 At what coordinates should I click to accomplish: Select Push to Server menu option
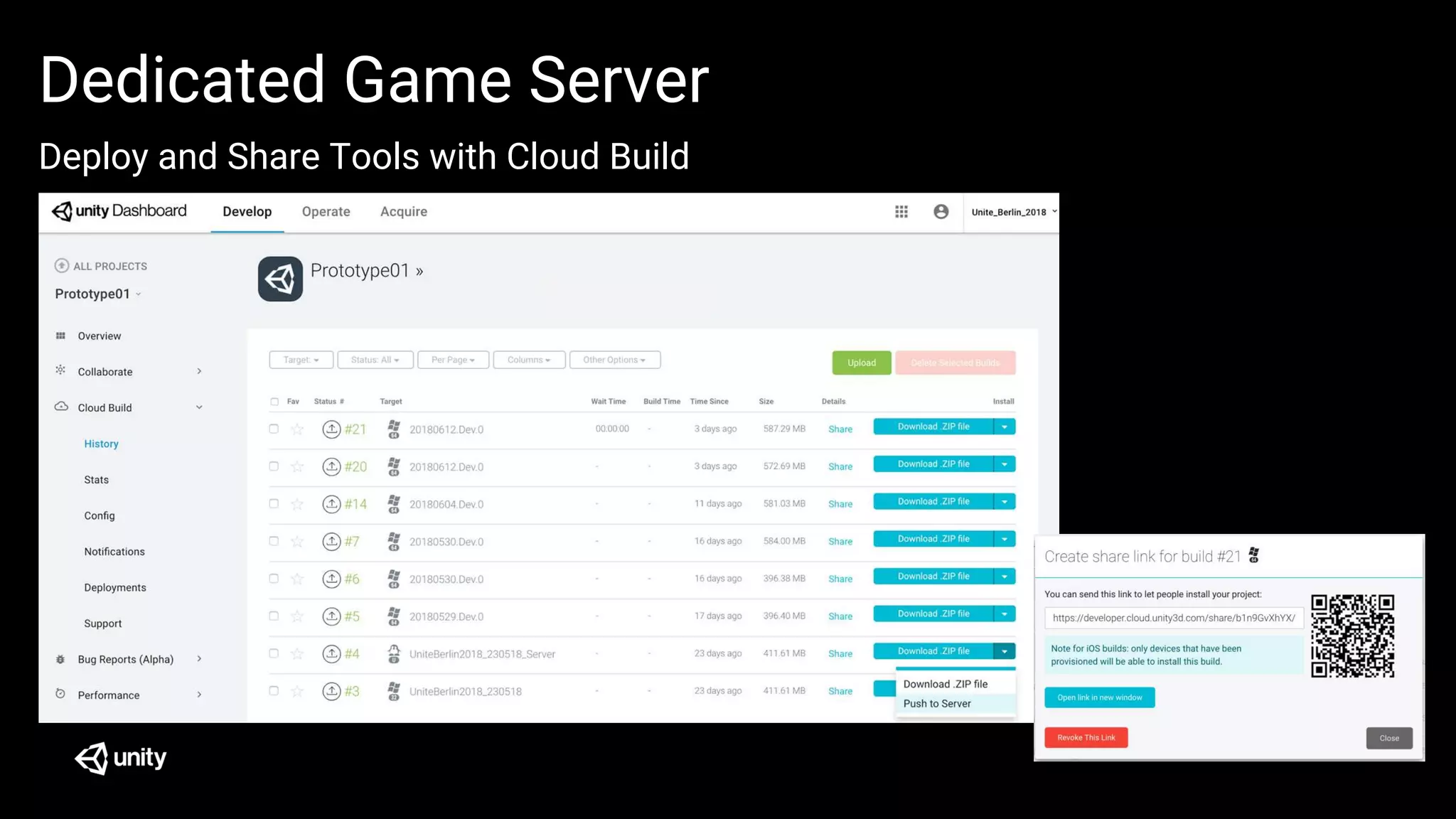[955, 704]
